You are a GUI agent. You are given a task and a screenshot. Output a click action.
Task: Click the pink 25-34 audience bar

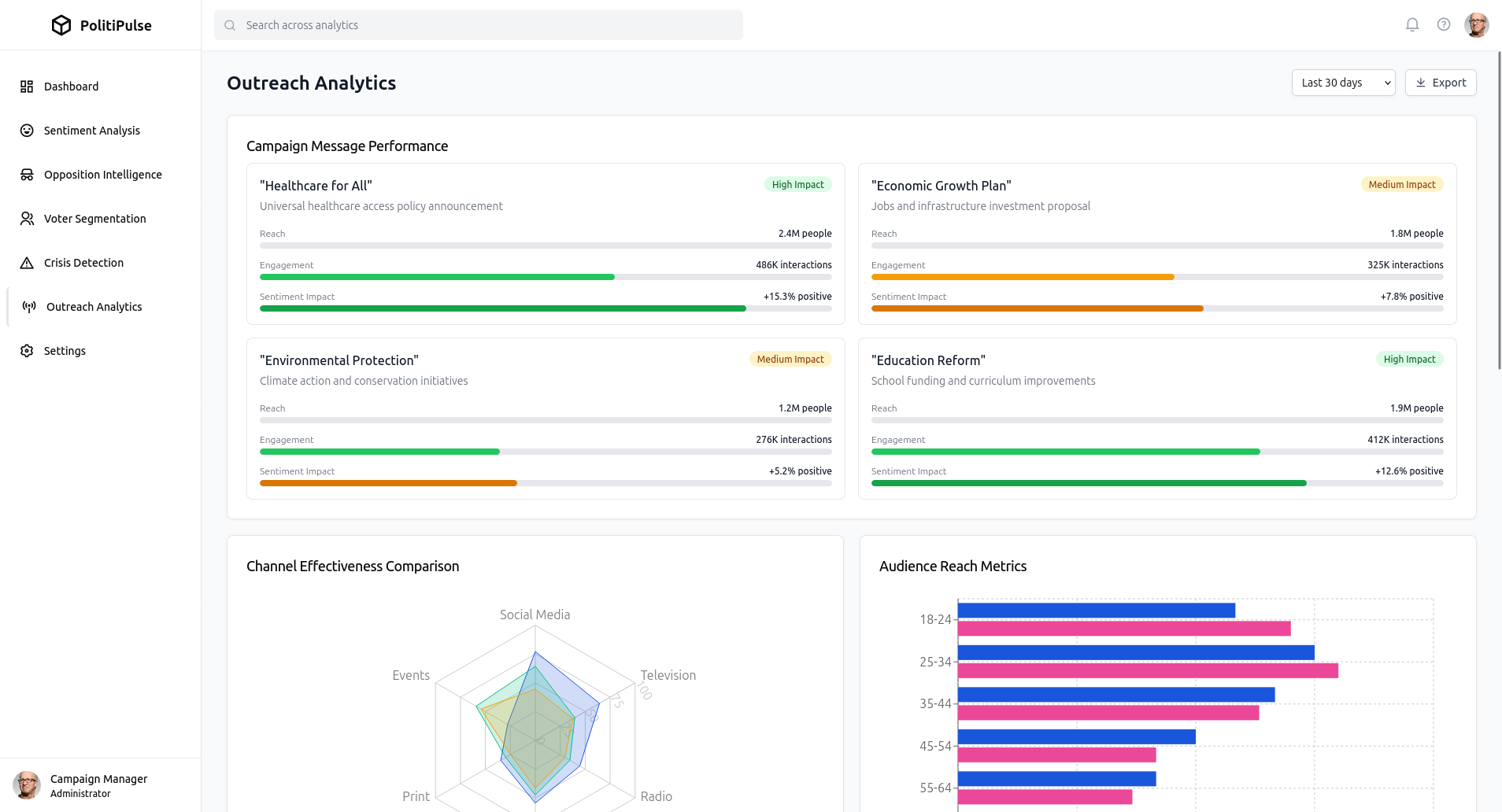pyautogui.click(x=1148, y=670)
